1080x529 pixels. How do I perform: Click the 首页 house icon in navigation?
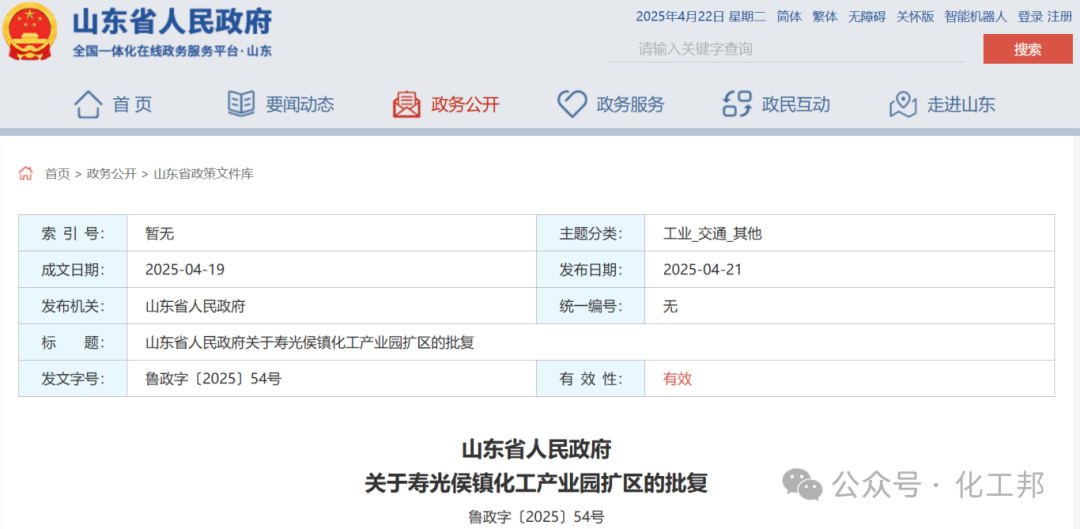[88, 104]
